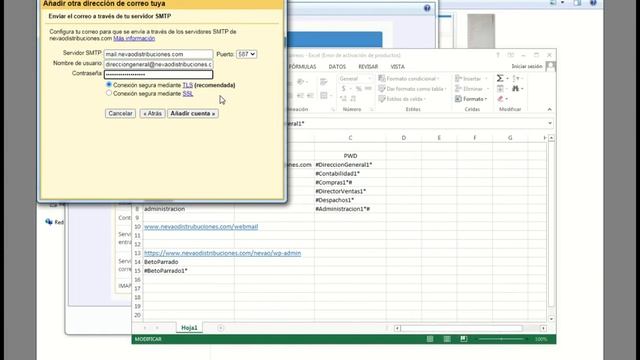The width and height of the screenshot is (640, 360).
Task: Click the Contraseña password field
Action: 158,74
